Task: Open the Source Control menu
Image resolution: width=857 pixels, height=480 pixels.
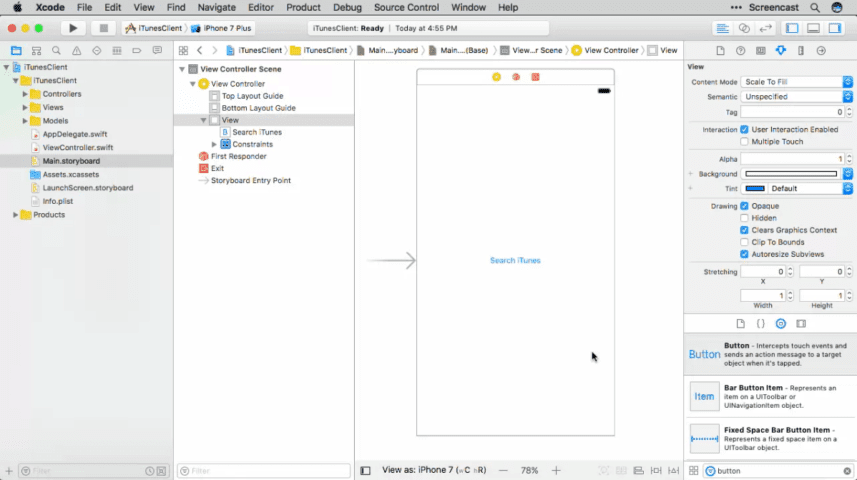Action: tap(406, 7)
